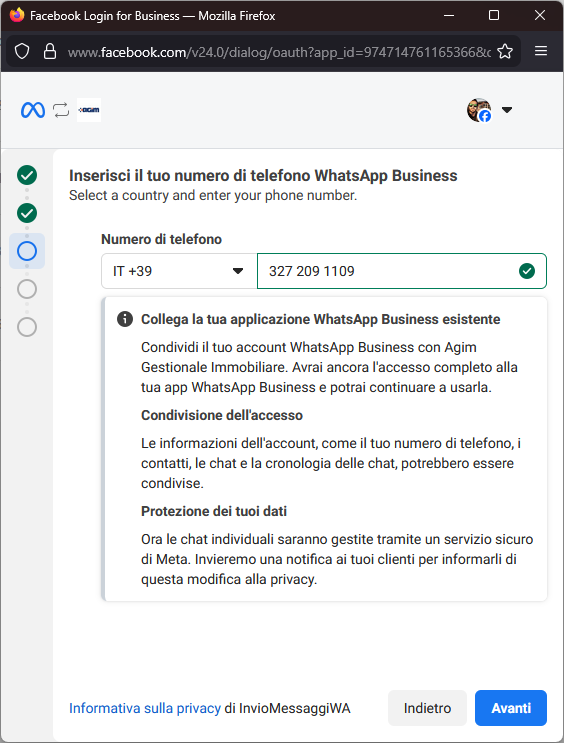Select the first completed step checkmark

pyautogui.click(x=27, y=175)
